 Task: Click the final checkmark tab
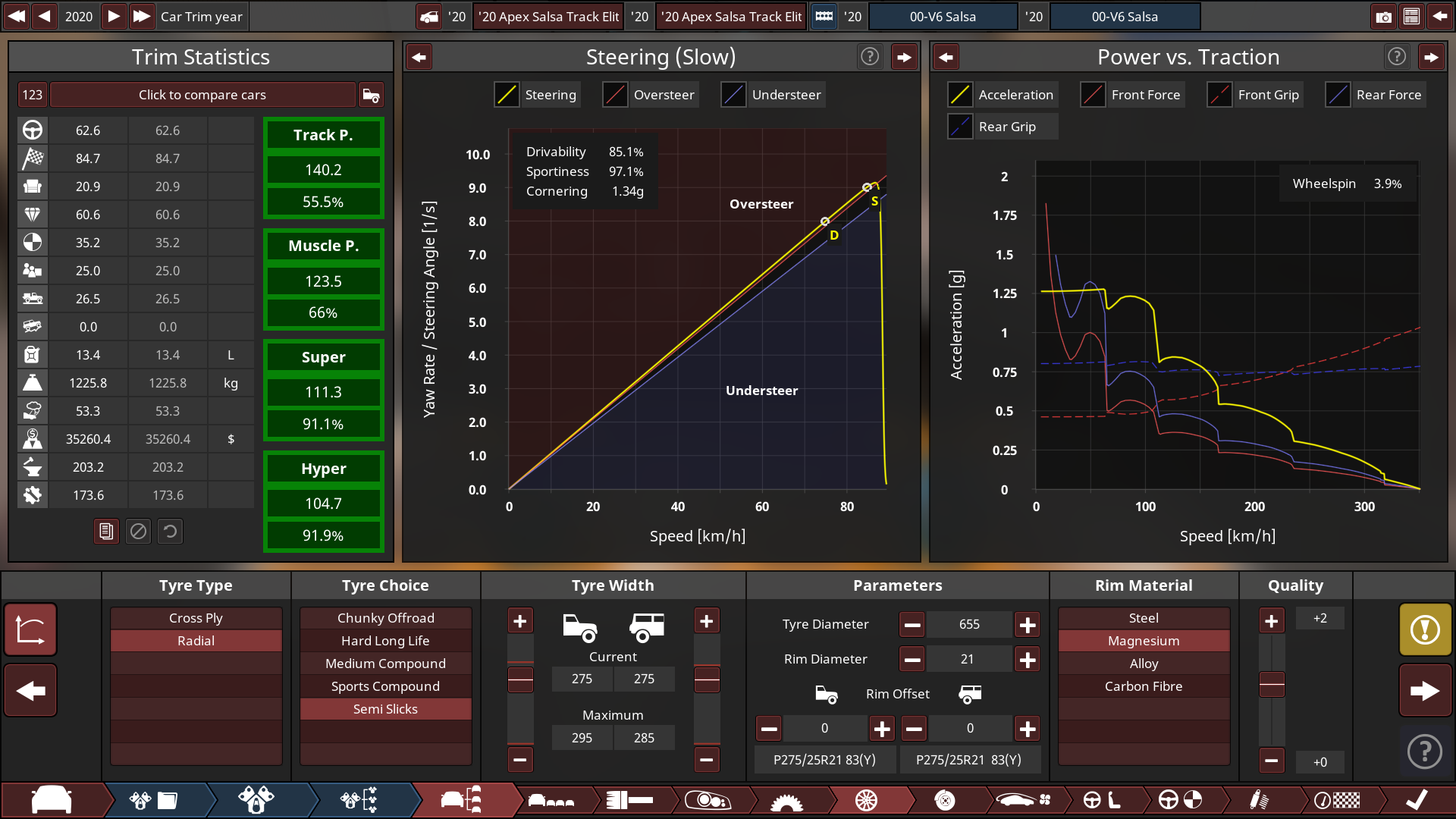pos(1417,800)
